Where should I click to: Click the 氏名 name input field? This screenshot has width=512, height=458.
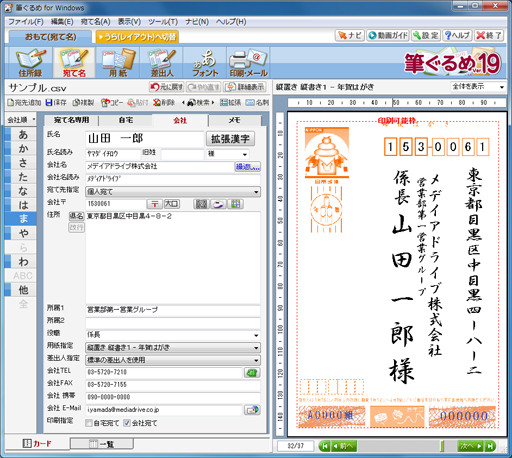[x=145, y=139]
